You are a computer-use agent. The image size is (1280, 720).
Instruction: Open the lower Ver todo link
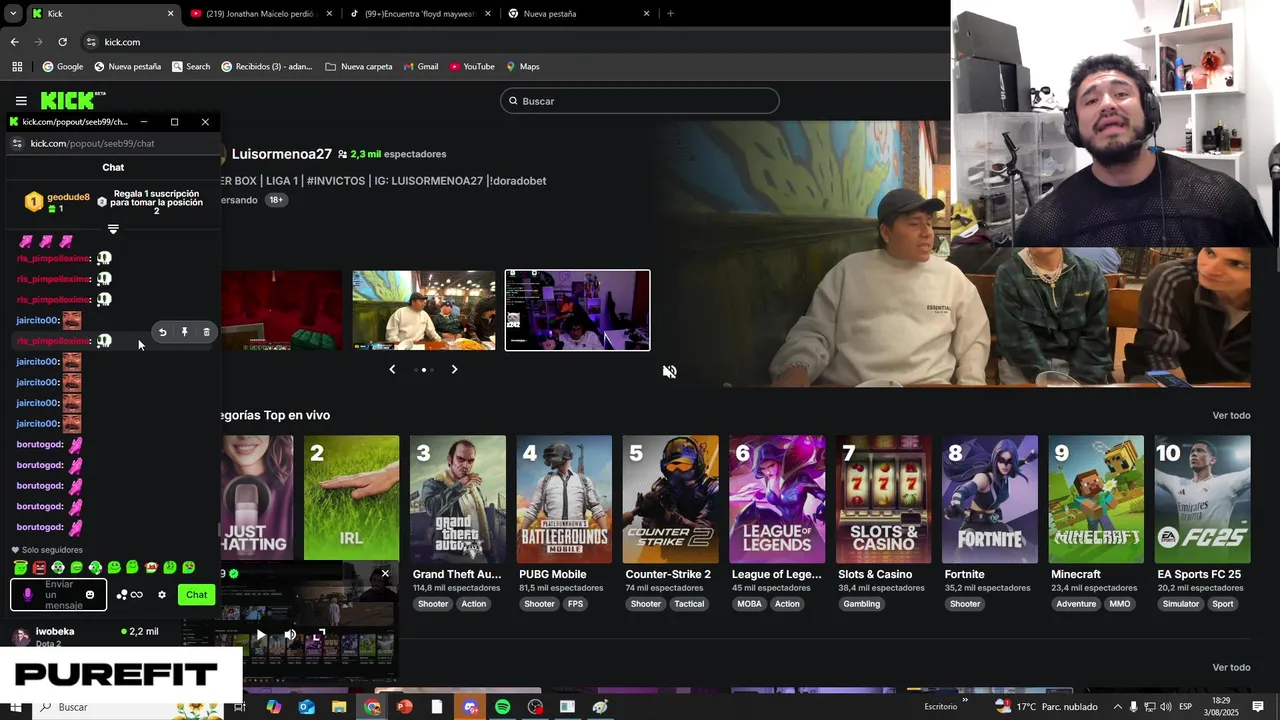coord(1231,668)
